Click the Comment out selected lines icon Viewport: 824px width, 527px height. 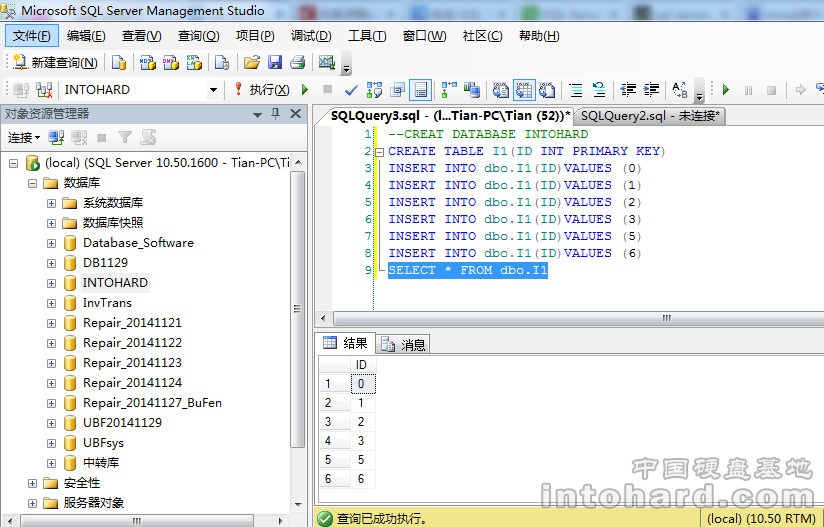pyautogui.click(x=576, y=90)
